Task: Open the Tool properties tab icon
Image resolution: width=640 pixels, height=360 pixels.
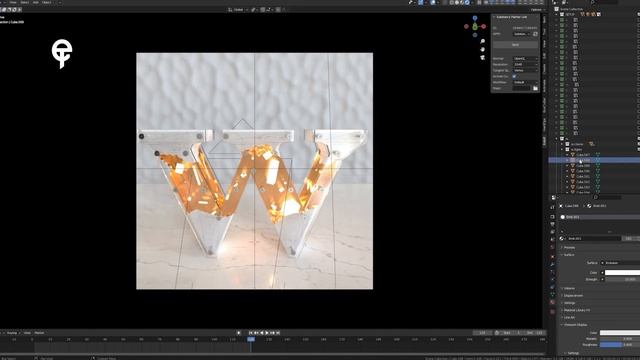Action: pyautogui.click(x=553, y=207)
